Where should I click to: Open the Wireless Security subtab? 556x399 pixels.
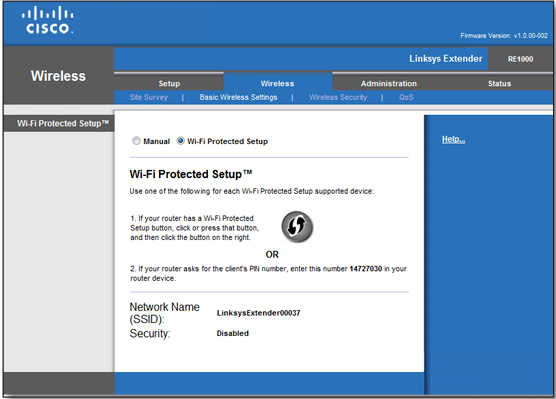coord(338,97)
